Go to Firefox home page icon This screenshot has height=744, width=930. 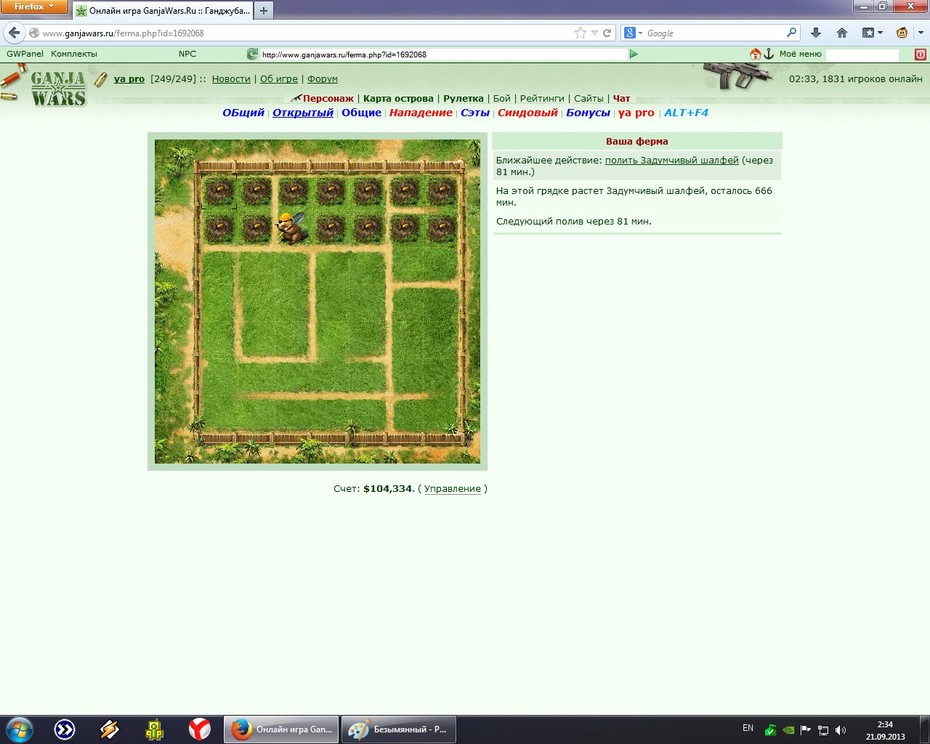pyautogui.click(x=842, y=33)
